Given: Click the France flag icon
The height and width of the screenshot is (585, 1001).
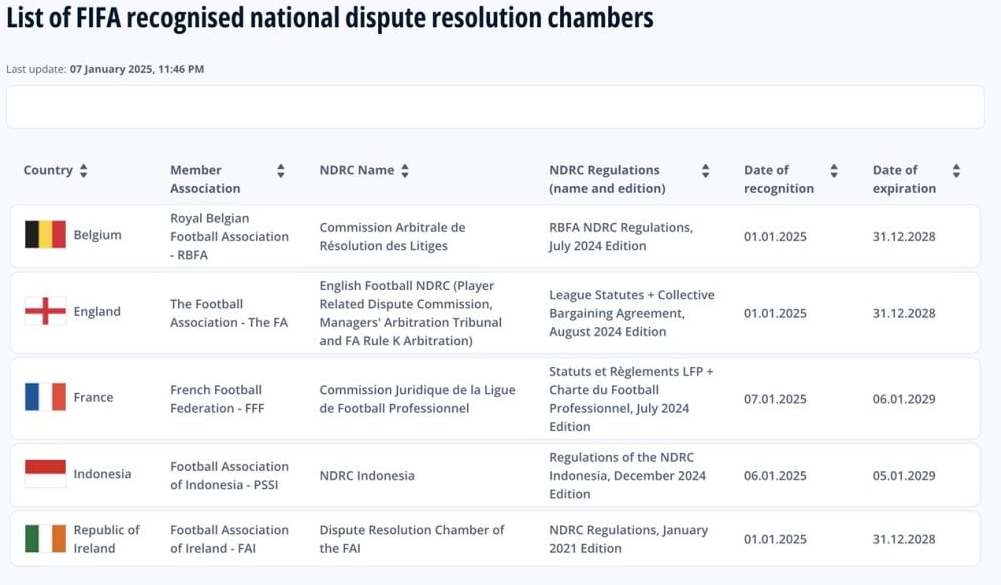Looking at the screenshot, I should [44, 397].
